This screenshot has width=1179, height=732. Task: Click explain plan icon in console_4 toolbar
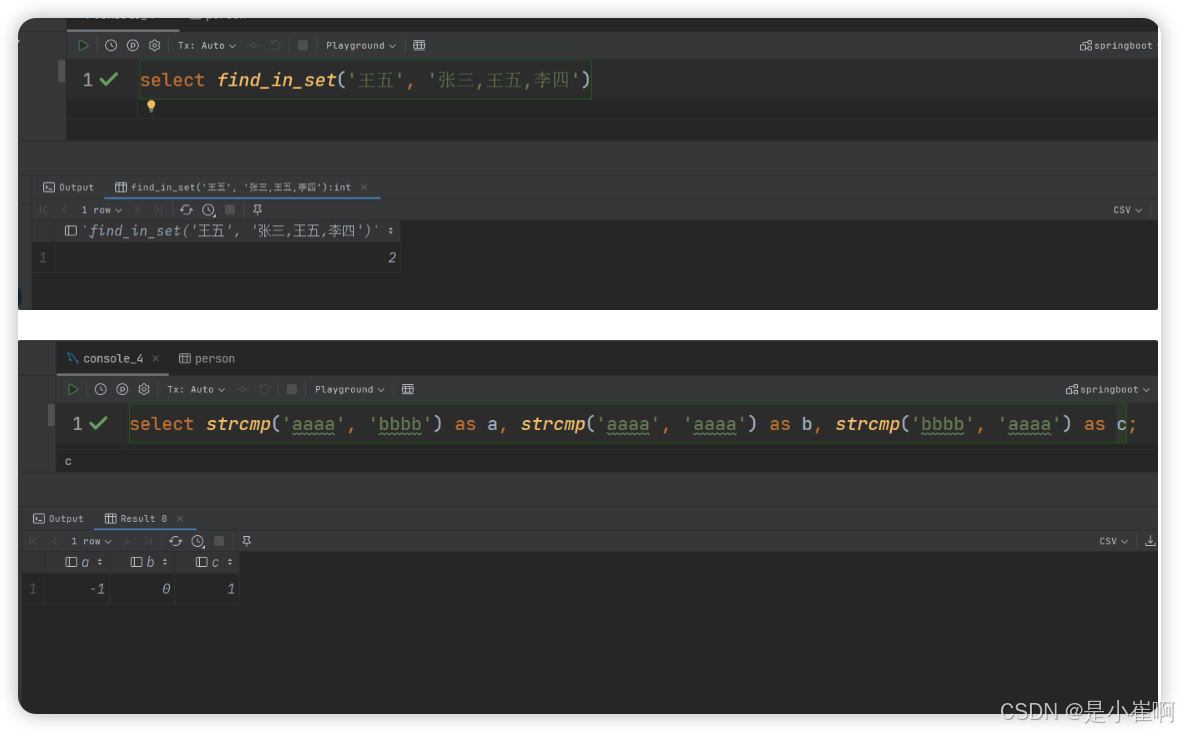[x=122, y=389]
